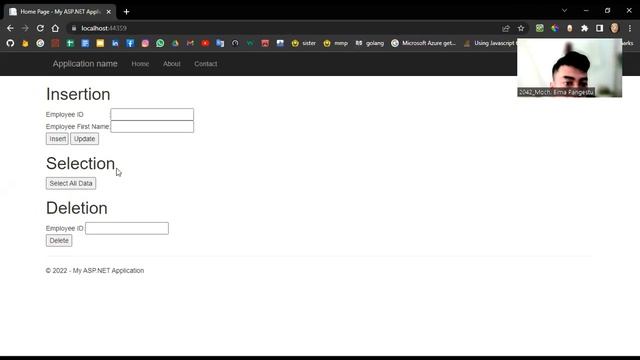This screenshot has width=640, height=360.
Task: Open the browser home page
Action: (55, 28)
